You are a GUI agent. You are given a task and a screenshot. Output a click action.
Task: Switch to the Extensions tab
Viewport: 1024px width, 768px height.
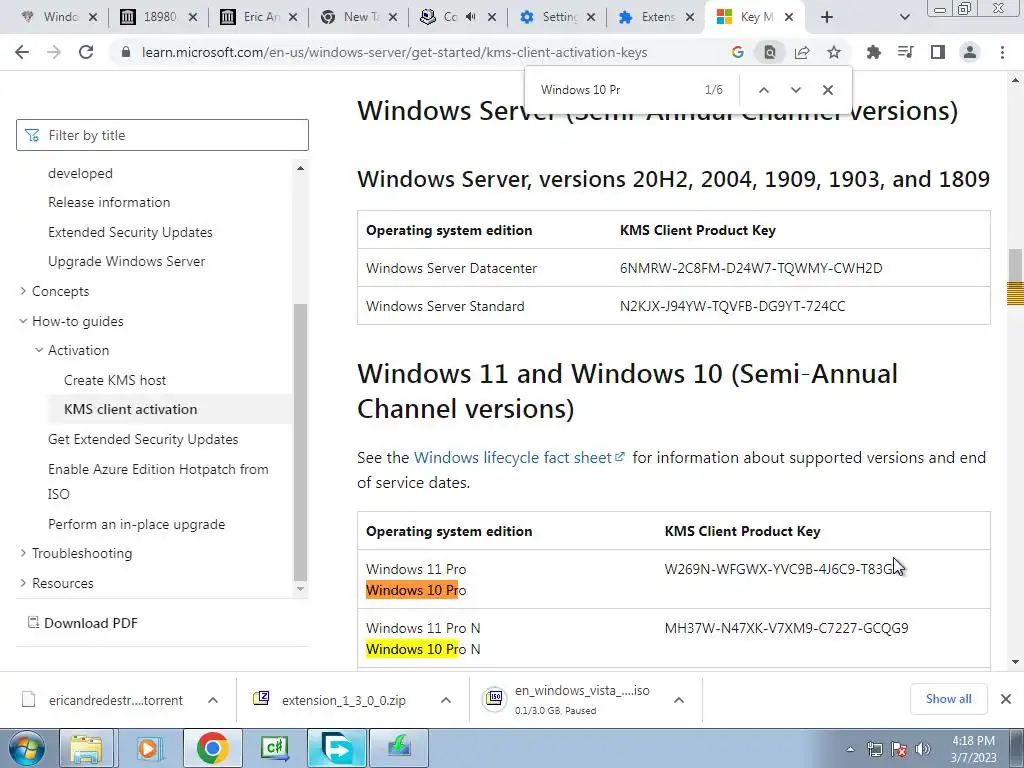coord(656,17)
